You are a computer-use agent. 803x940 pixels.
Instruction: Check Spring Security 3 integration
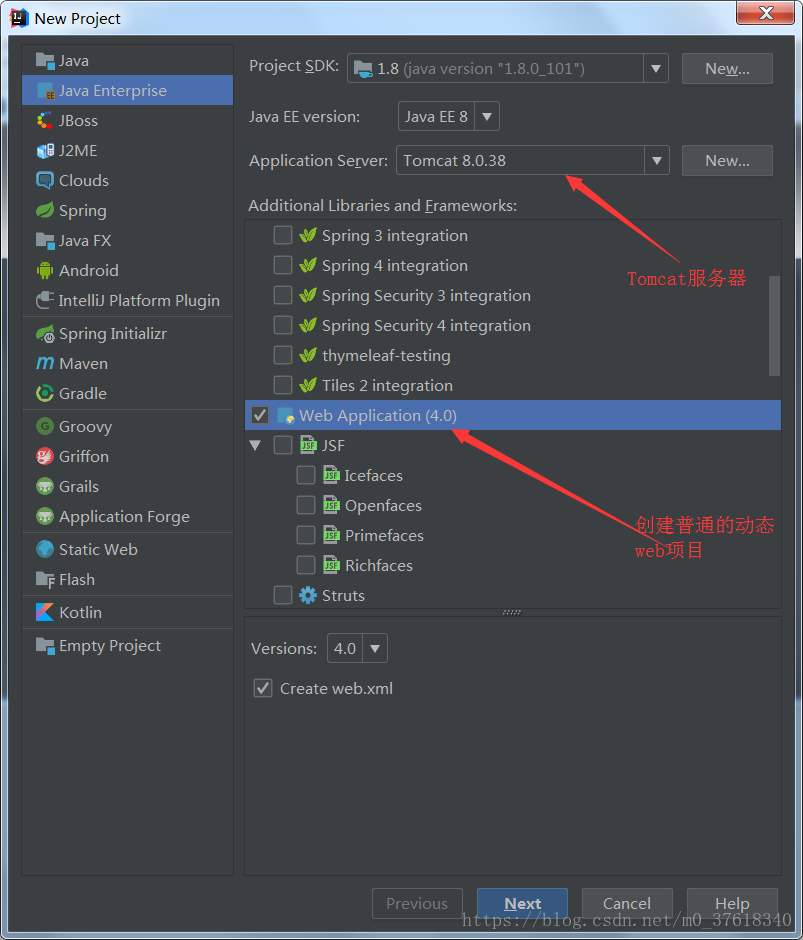[x=283, y=295]
